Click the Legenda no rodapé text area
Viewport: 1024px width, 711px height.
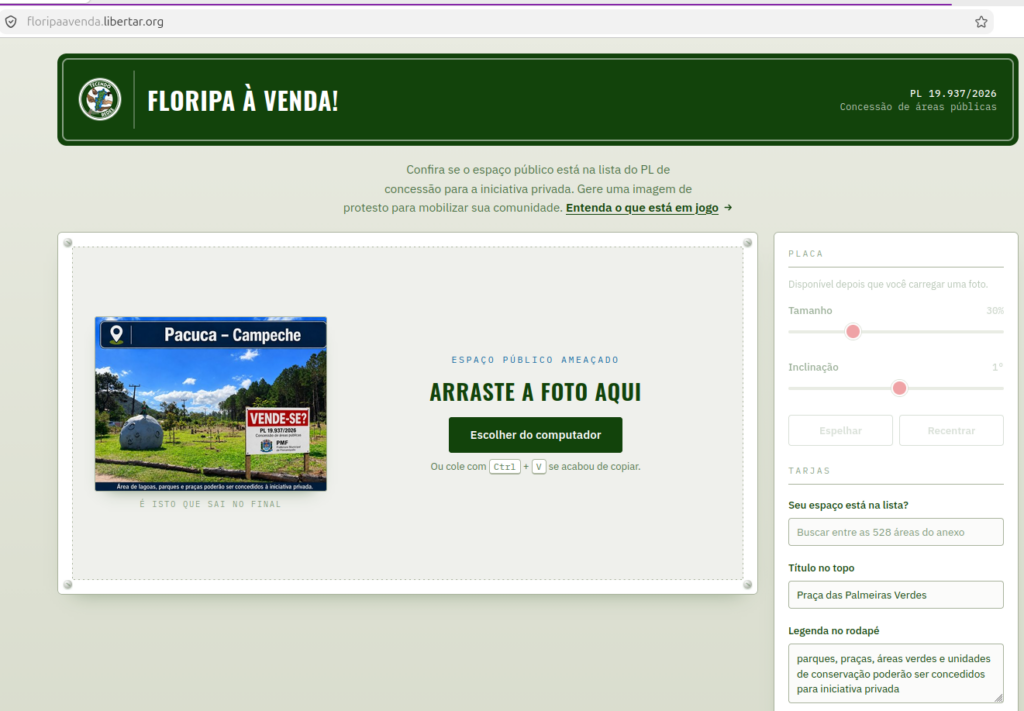click(896, 673)
